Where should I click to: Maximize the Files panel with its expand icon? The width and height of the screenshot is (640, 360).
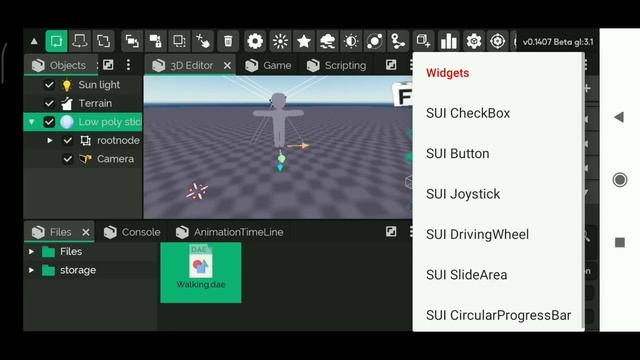pos(391,232)
